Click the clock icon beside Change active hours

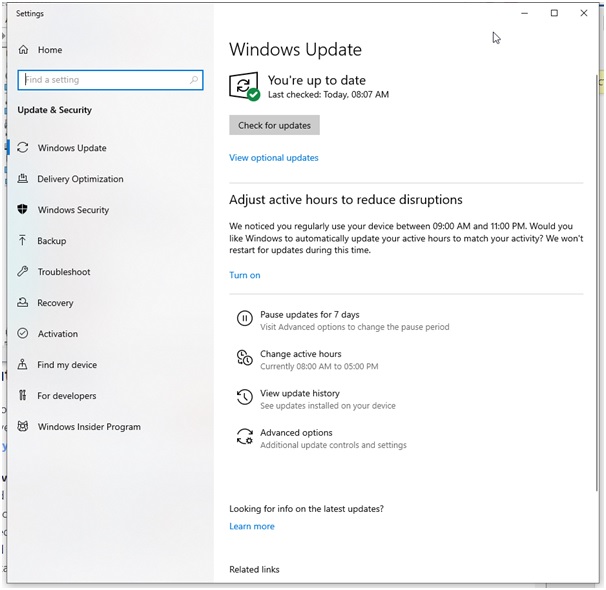click(245, 358)
